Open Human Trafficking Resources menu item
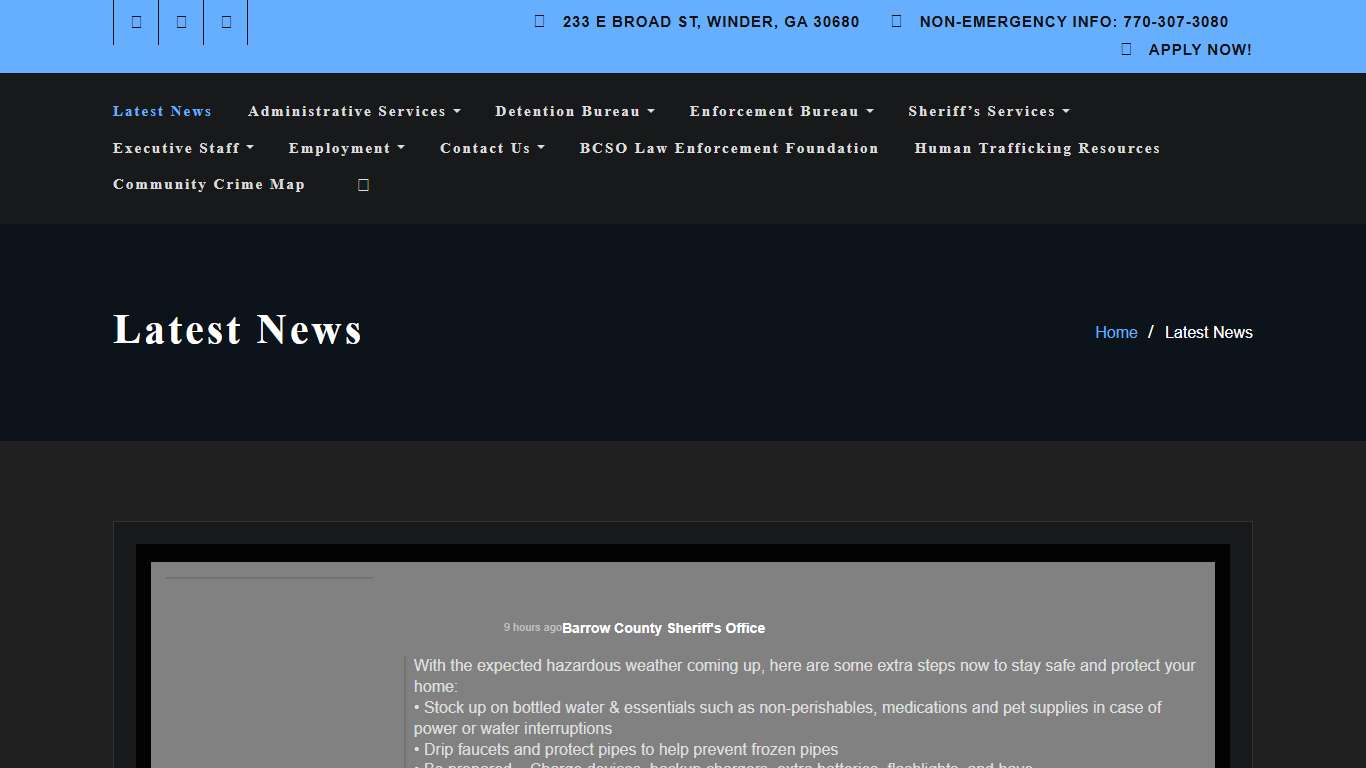1366x768 pixels. pos(1037,148)
